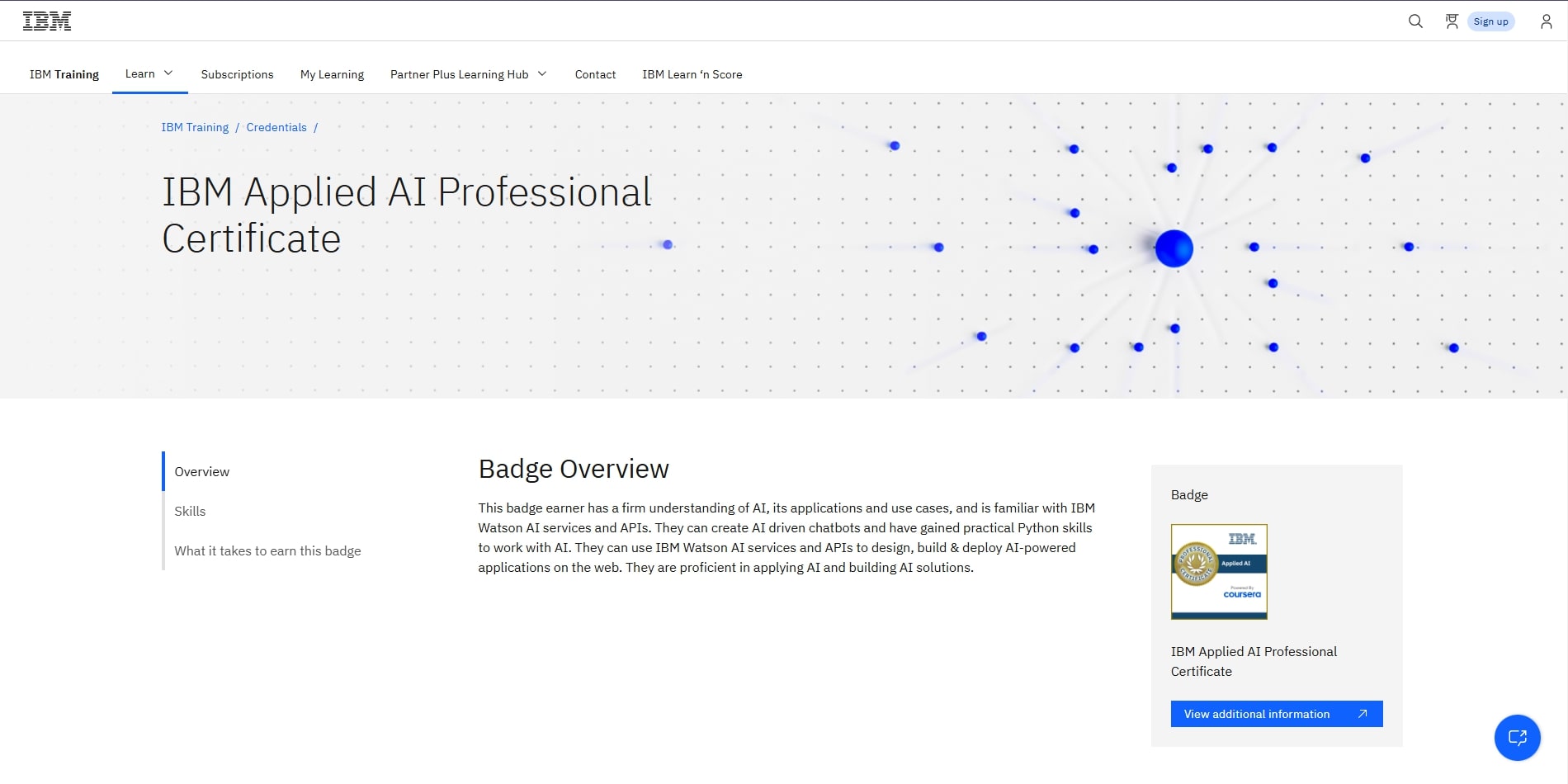This screenshot has height=784, width=1568.
Task: Click the Applied AI badge image
Action: click(1219, 571)
